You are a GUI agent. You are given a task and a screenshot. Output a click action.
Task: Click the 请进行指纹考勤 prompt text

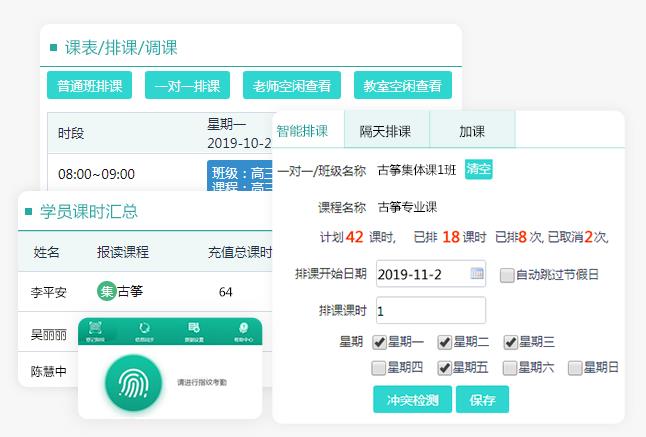coord(202,383)
